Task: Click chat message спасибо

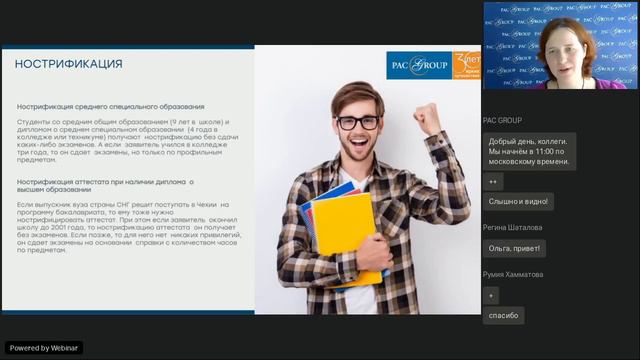Action: 504,316
